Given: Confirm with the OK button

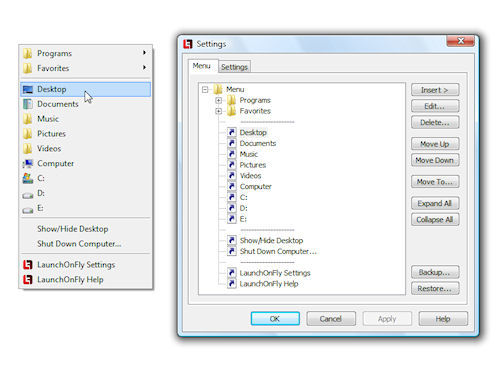Looking at the screenshot, I should [275, 319].
